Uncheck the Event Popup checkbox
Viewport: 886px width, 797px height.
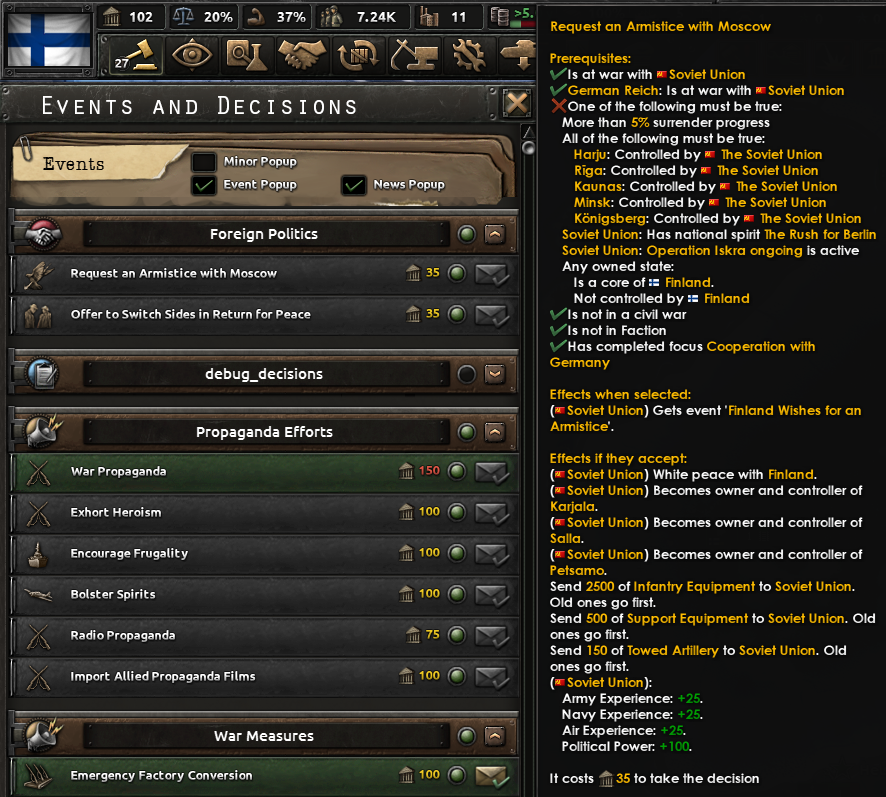pyautogui.click(x=203, y=185)
